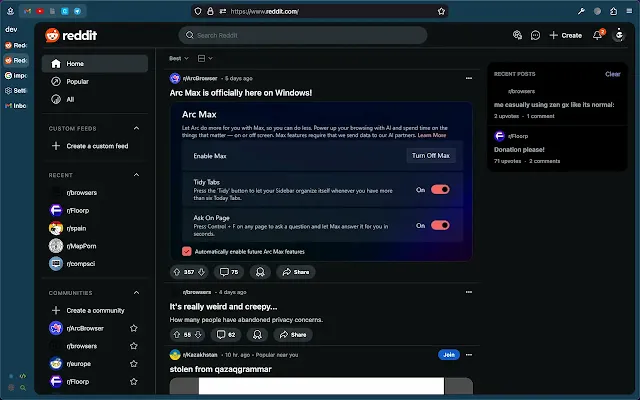Open the Gmail pinned tab icon
The image size is (640, 400).
[x=27, y=11]
